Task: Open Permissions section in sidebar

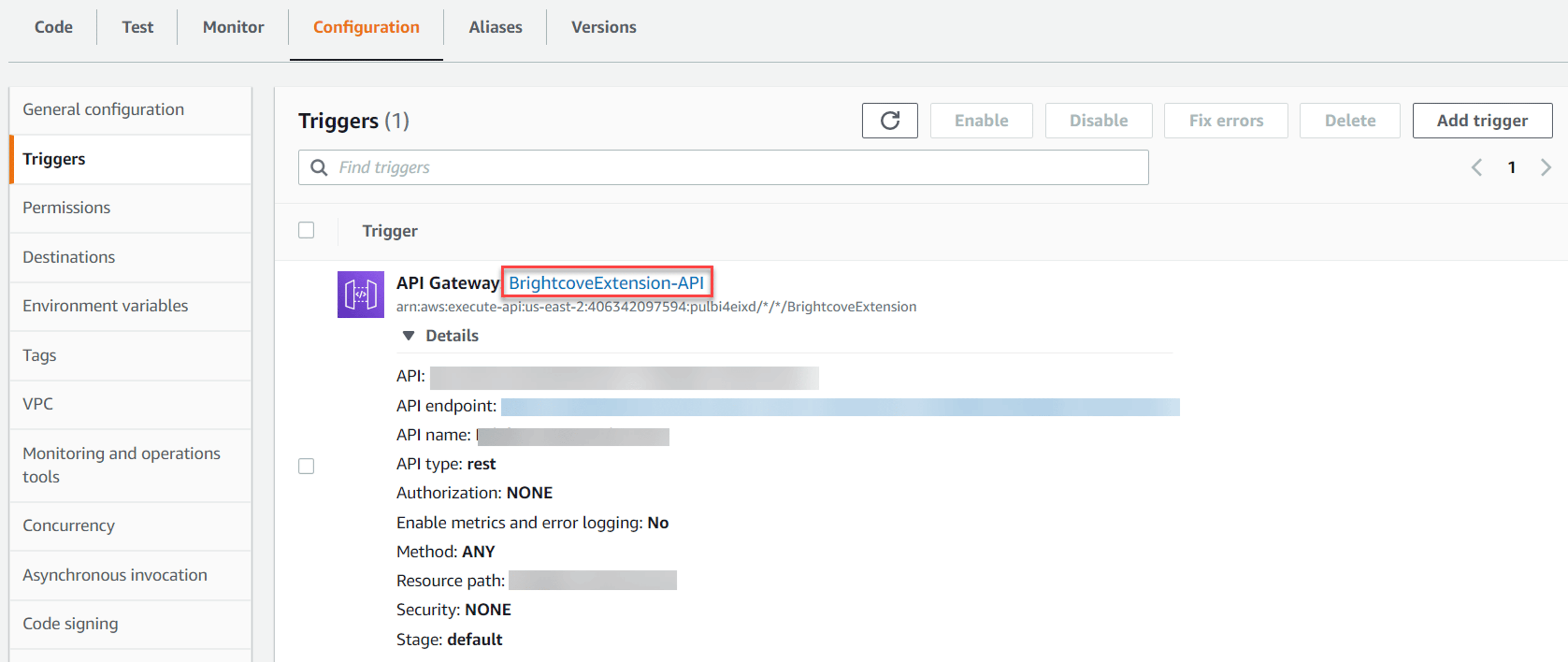Action: click(131, 208)
